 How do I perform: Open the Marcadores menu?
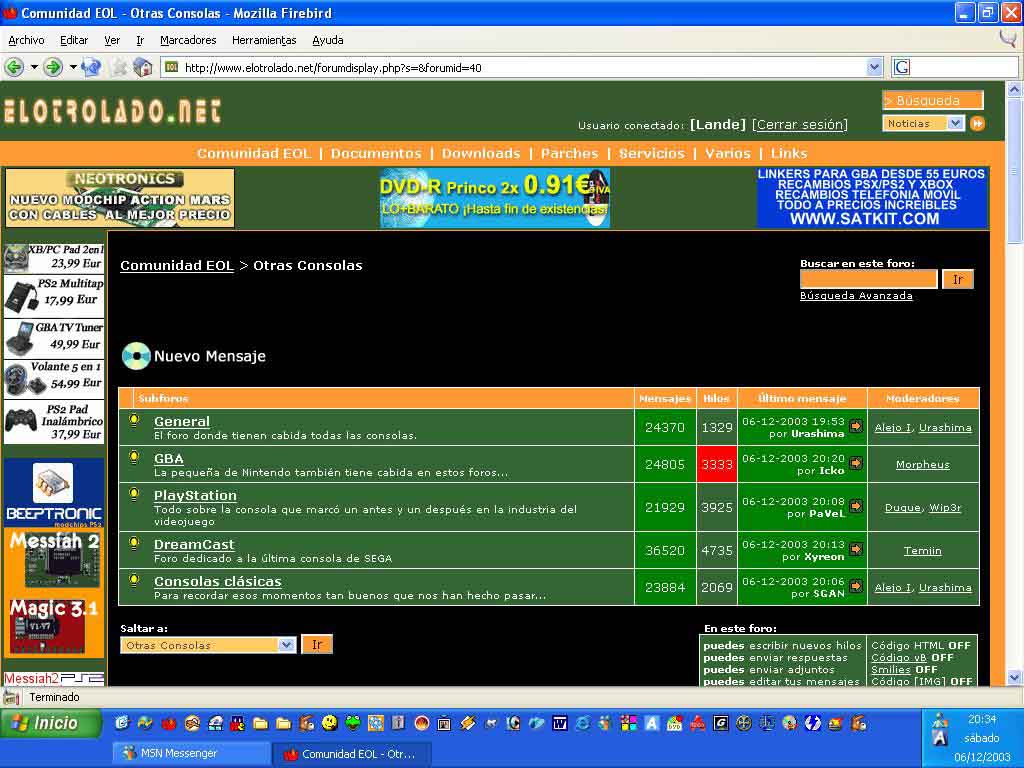[188, 40]
